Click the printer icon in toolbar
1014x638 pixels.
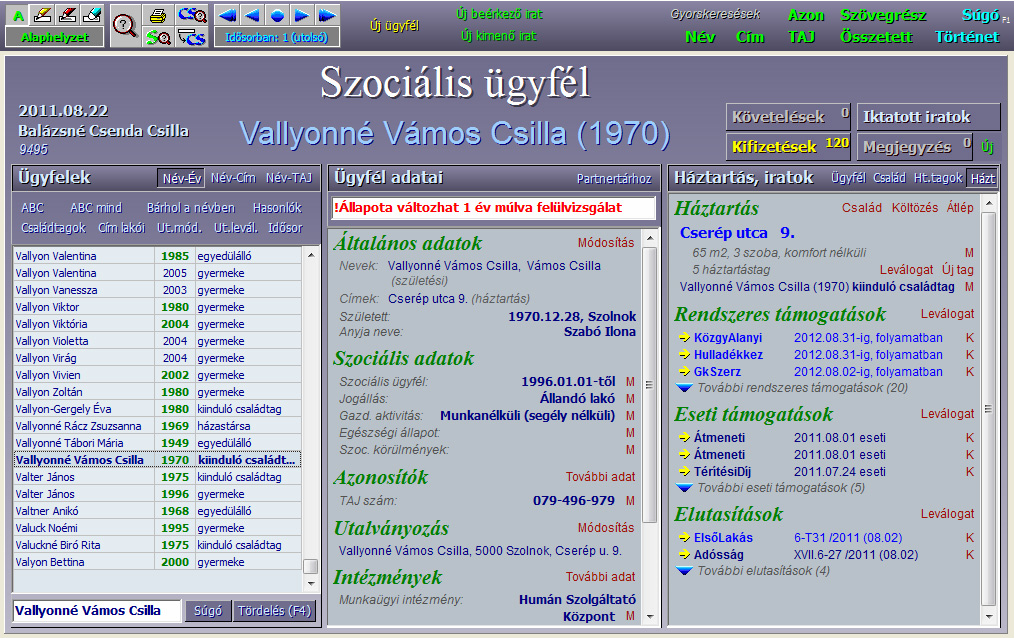158,15
